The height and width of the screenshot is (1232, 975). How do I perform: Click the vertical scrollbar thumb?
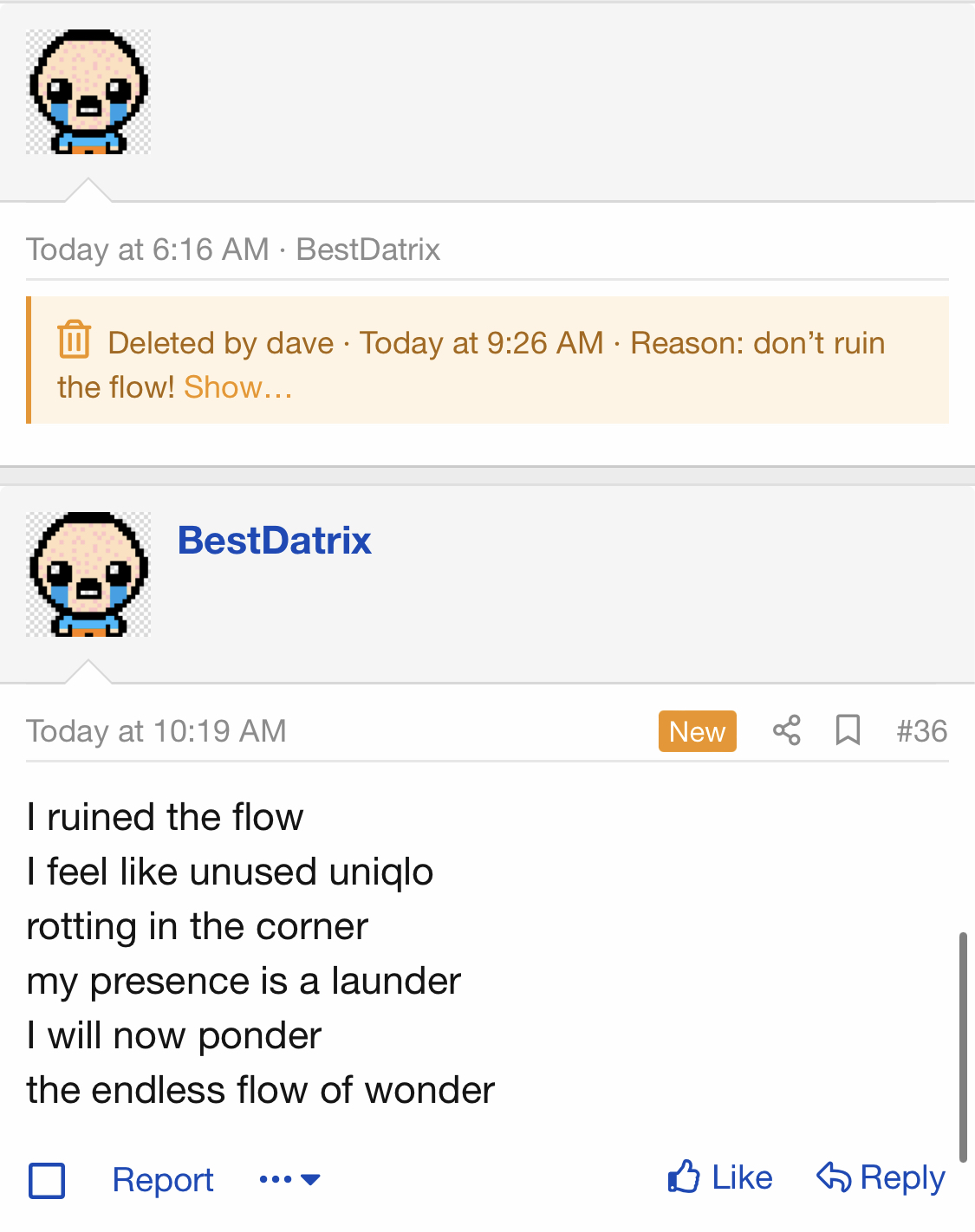962,1046
